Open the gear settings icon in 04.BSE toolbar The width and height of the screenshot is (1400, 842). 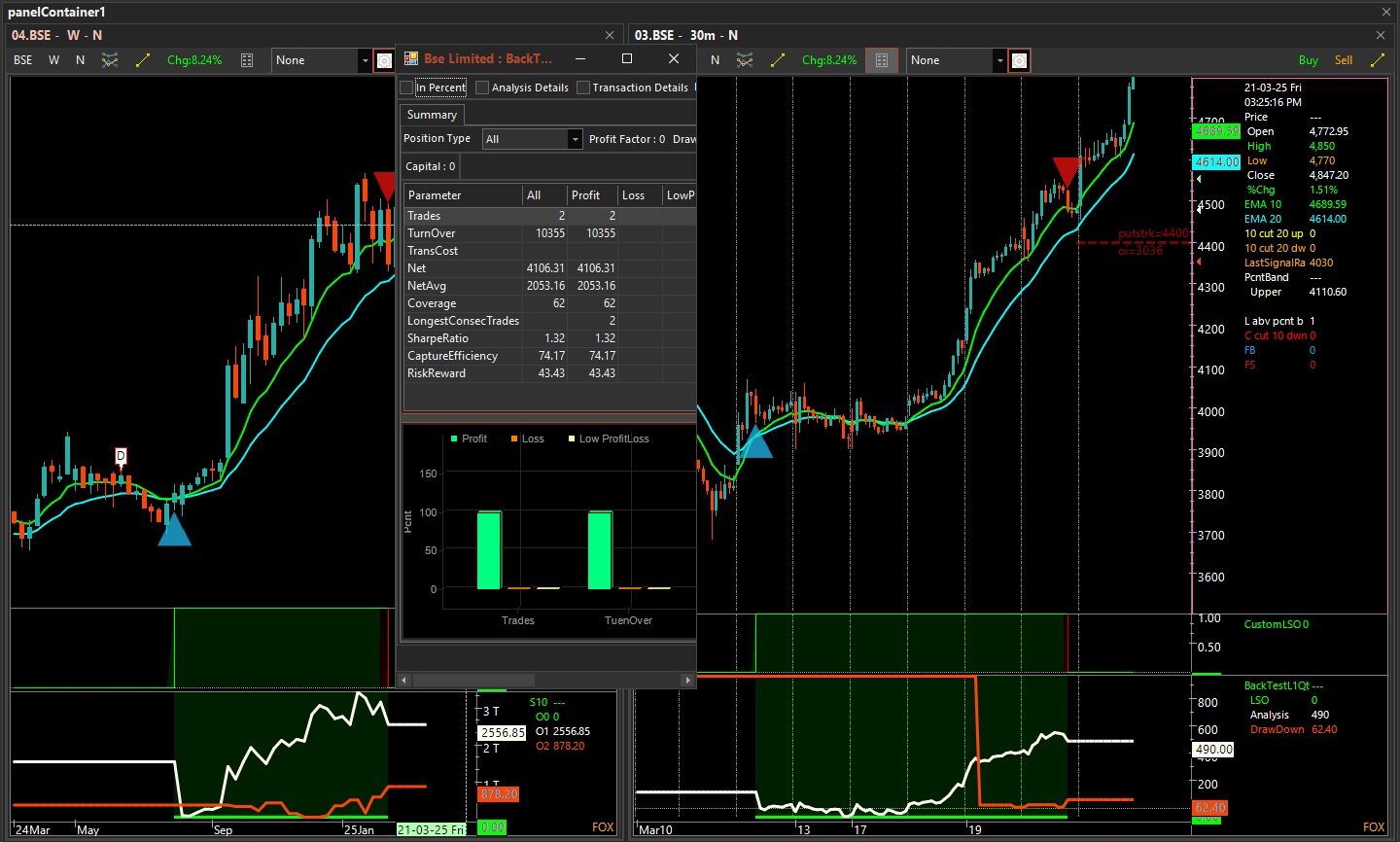pyautogui.click(x=384, y=60)
